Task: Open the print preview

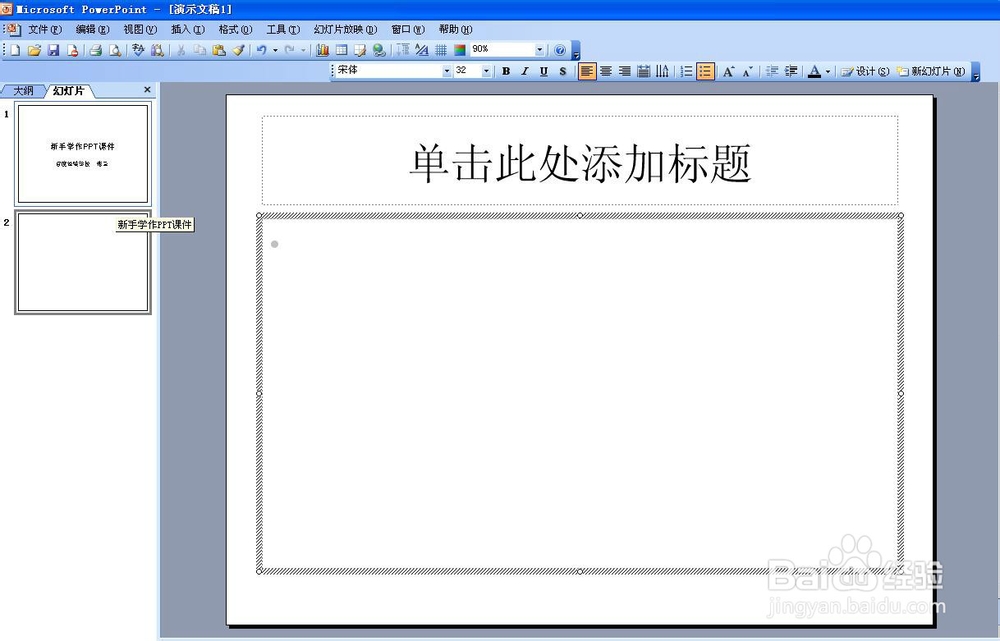Action: click(x=113, y=50)
